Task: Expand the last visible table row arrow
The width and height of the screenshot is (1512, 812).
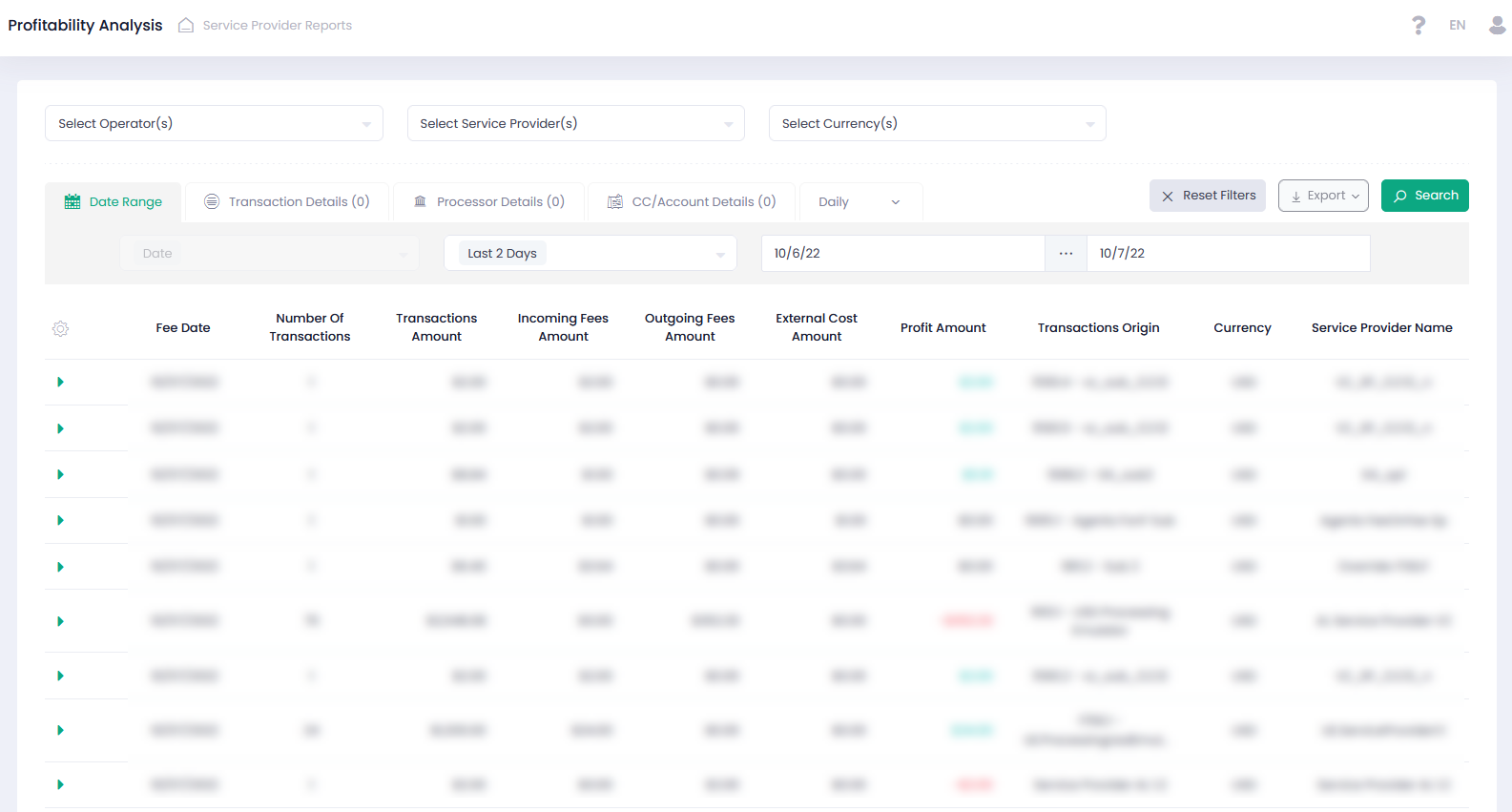Action: 60,785
